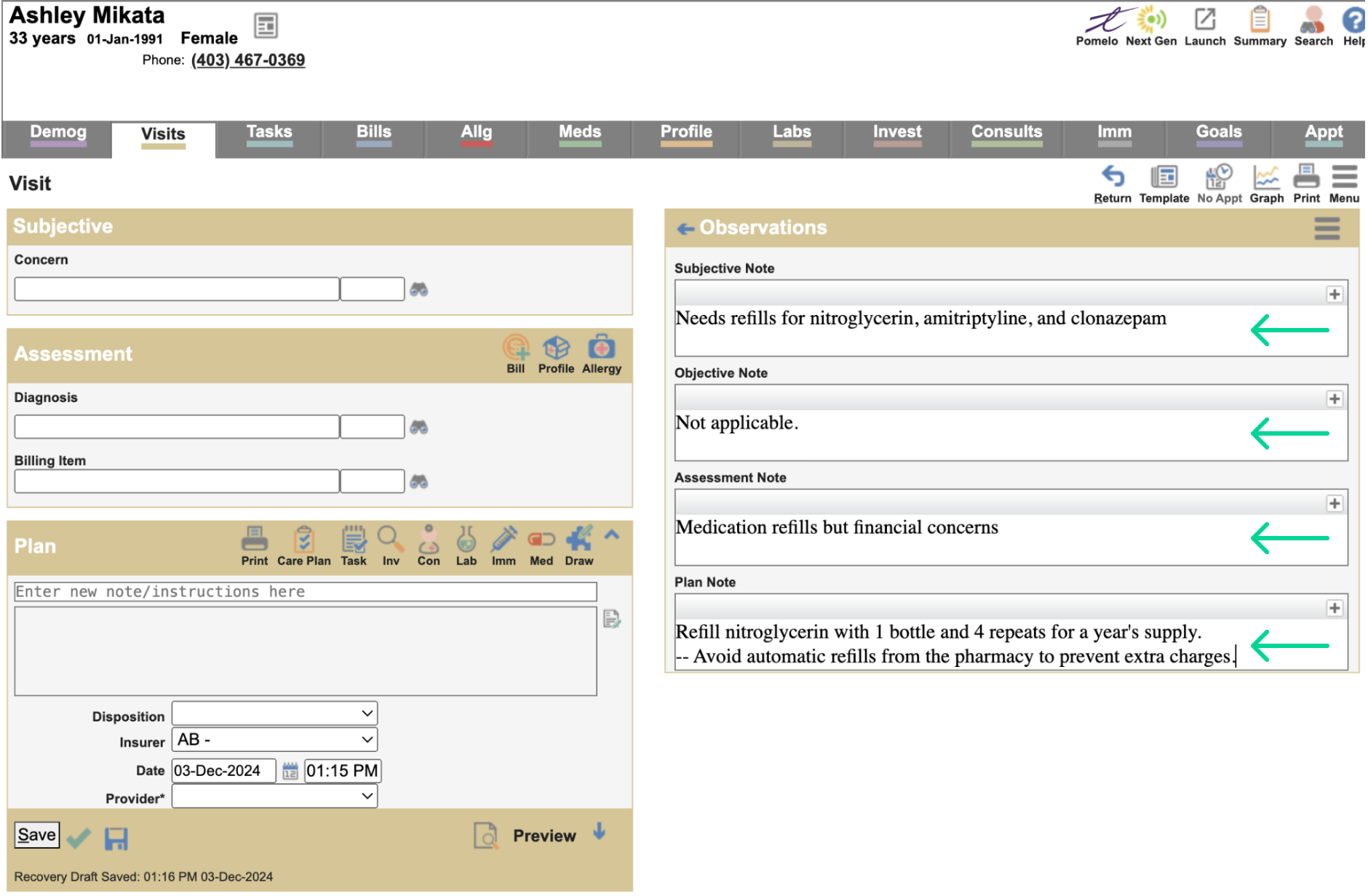This screenshot has height=896, width=1368.
Task: Click the No Appt icon
Action: [x=1220, y=184]
